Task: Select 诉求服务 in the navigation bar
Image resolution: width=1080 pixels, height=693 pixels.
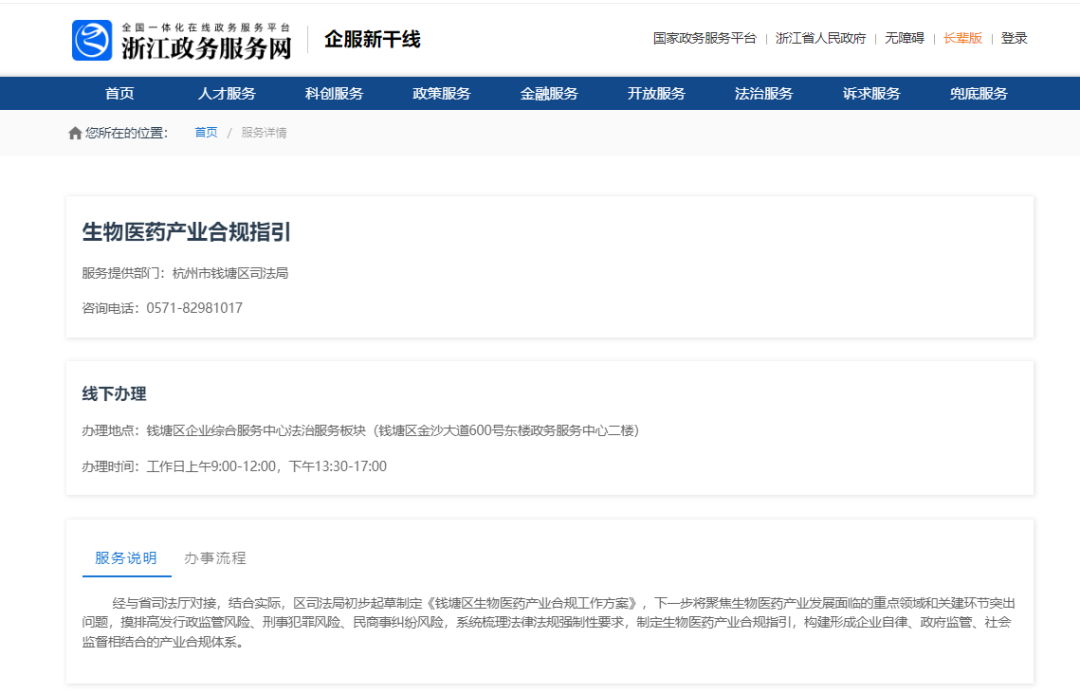Action: (871, 94)
